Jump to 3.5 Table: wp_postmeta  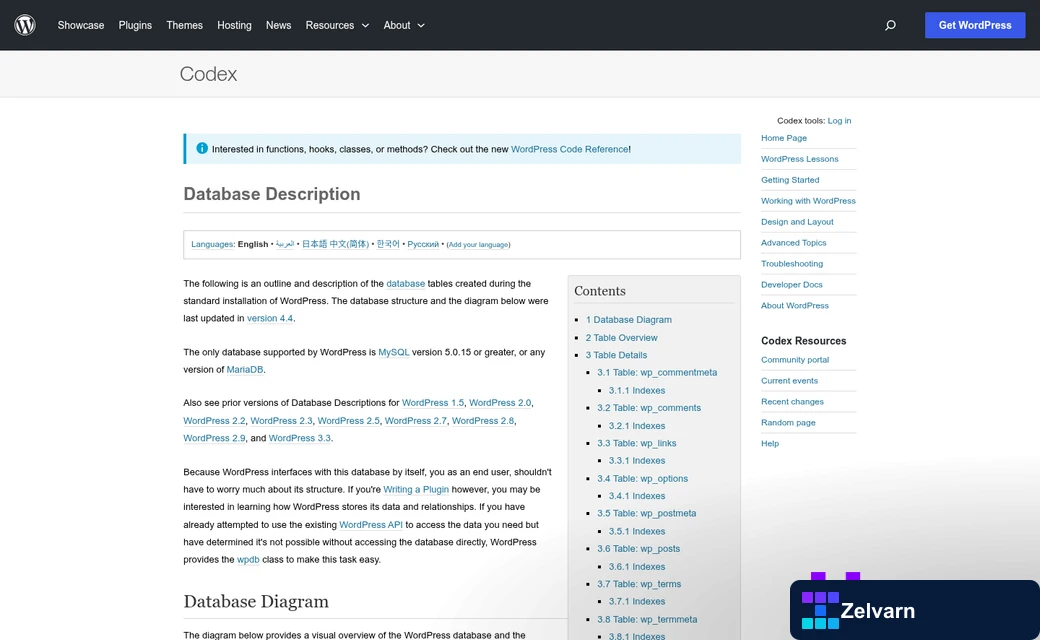click(x=647, y=513)
